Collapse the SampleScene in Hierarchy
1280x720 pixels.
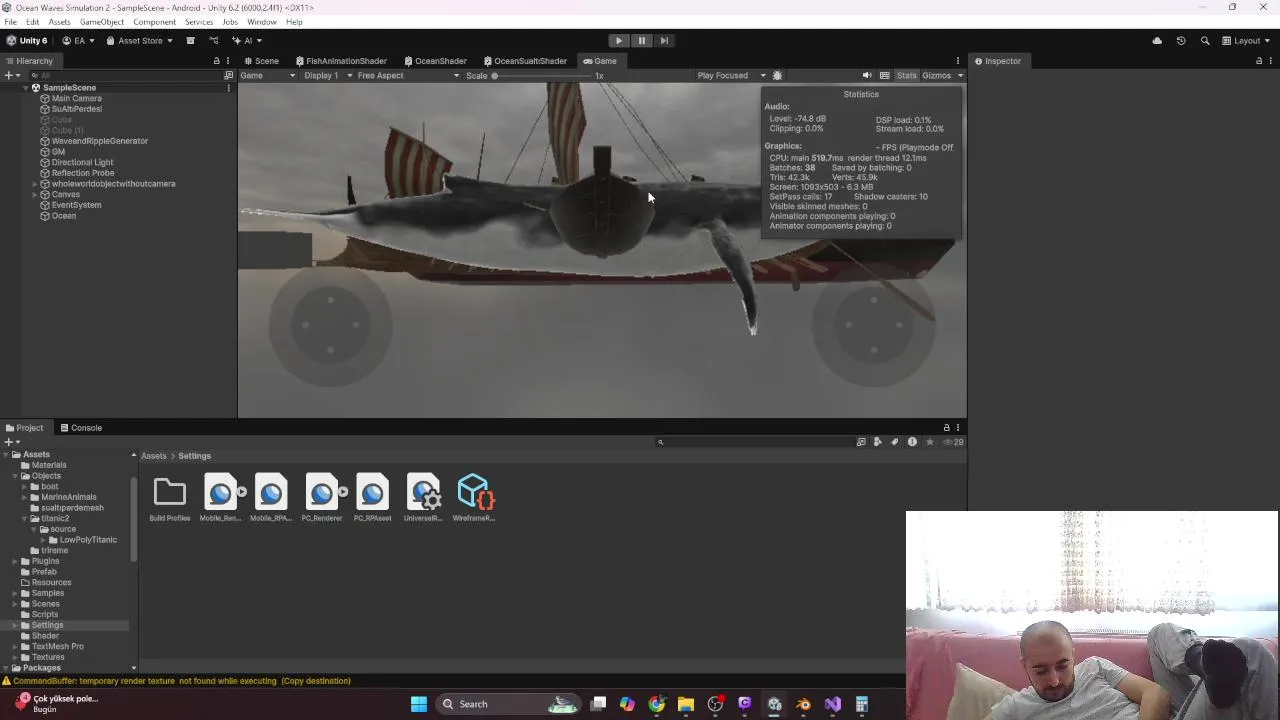coord(25,88)
